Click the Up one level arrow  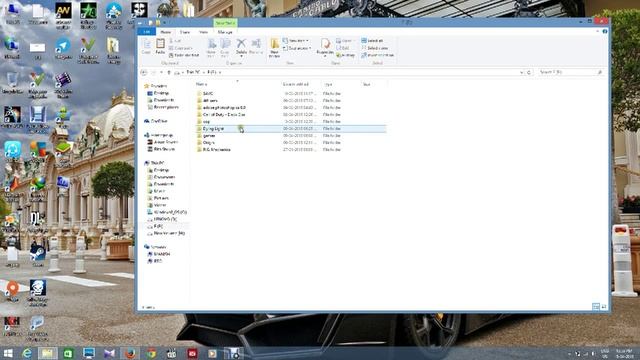point(169,72)
